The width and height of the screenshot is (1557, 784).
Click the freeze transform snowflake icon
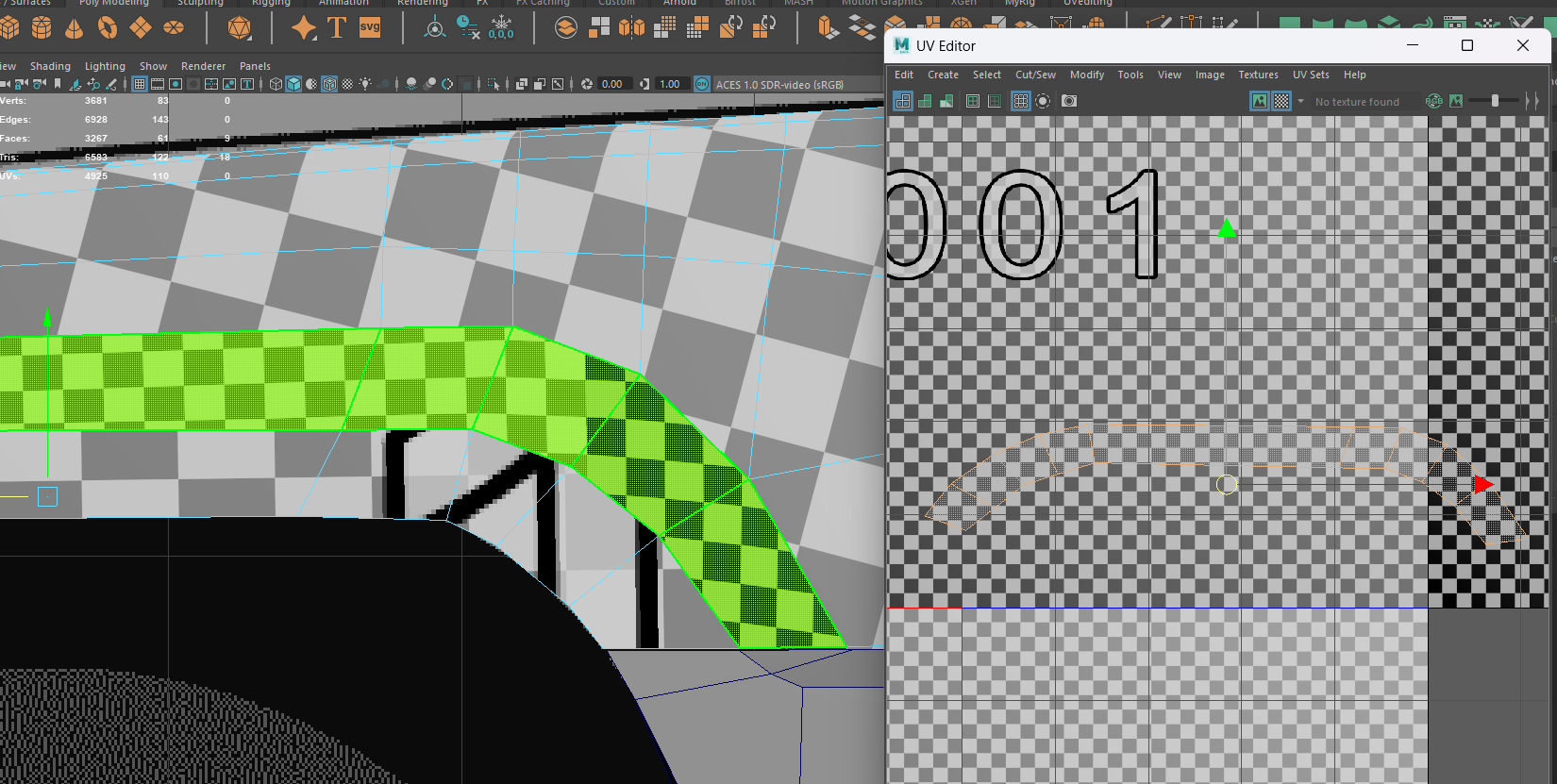click(x=501, y=27)
